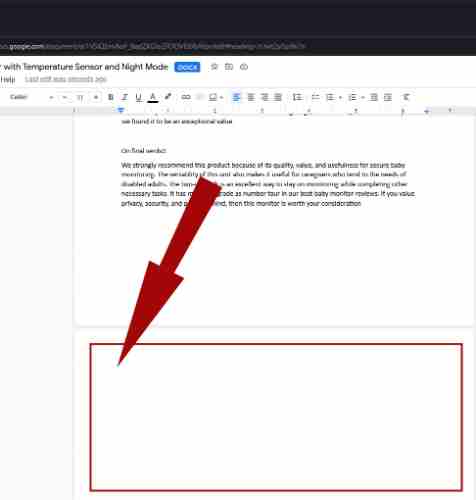Expand the bulleted list dropdown arrow
Viewport: 476px width, 500px height.
[340, 97]
